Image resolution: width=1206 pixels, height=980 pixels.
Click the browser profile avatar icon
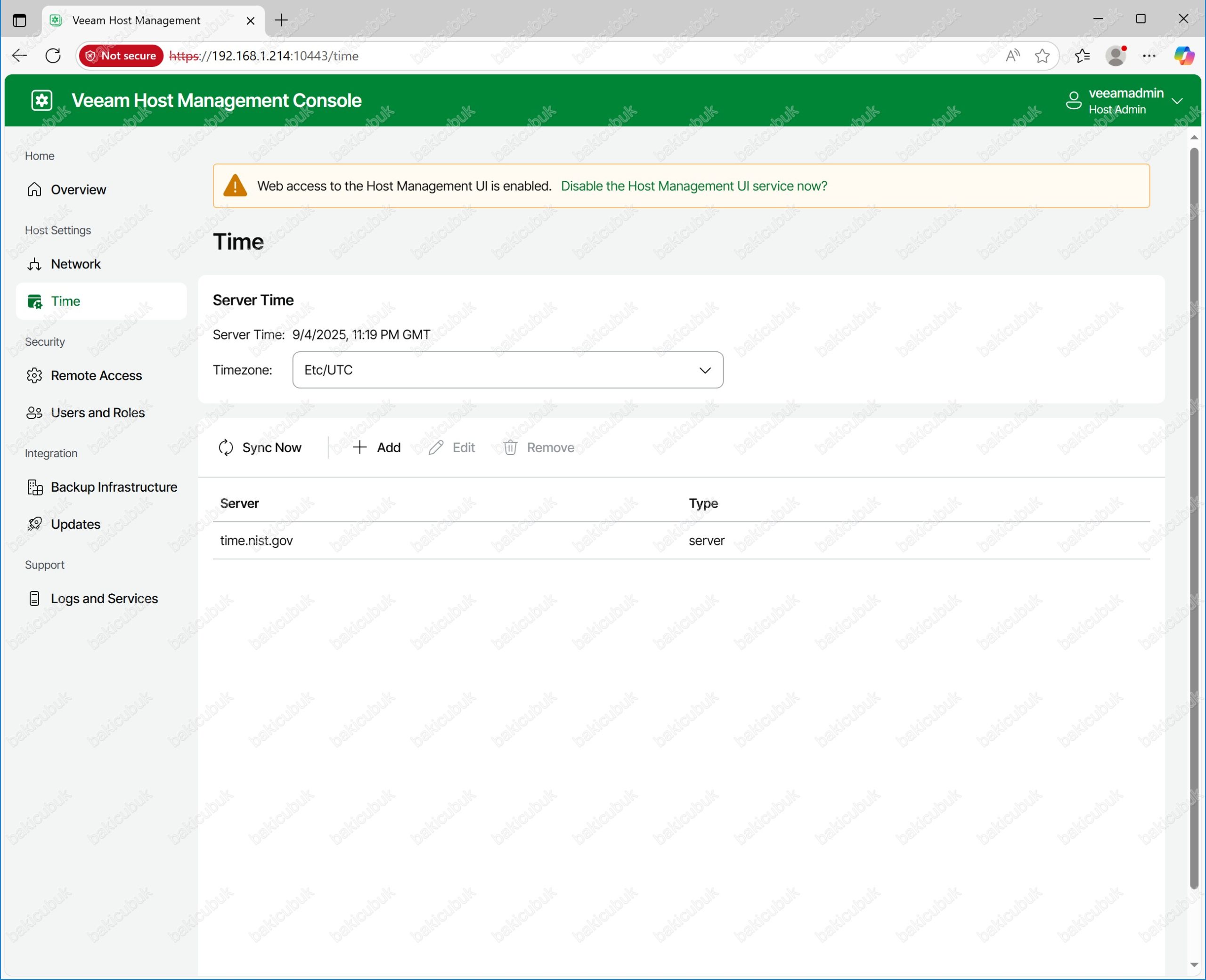(1116, 55)
